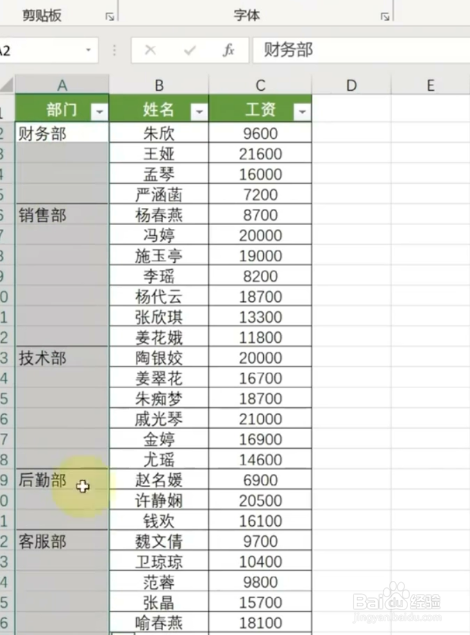Select salary cell 20500
Viewport: 470px width, 635px height.
(x=260, y=499)
